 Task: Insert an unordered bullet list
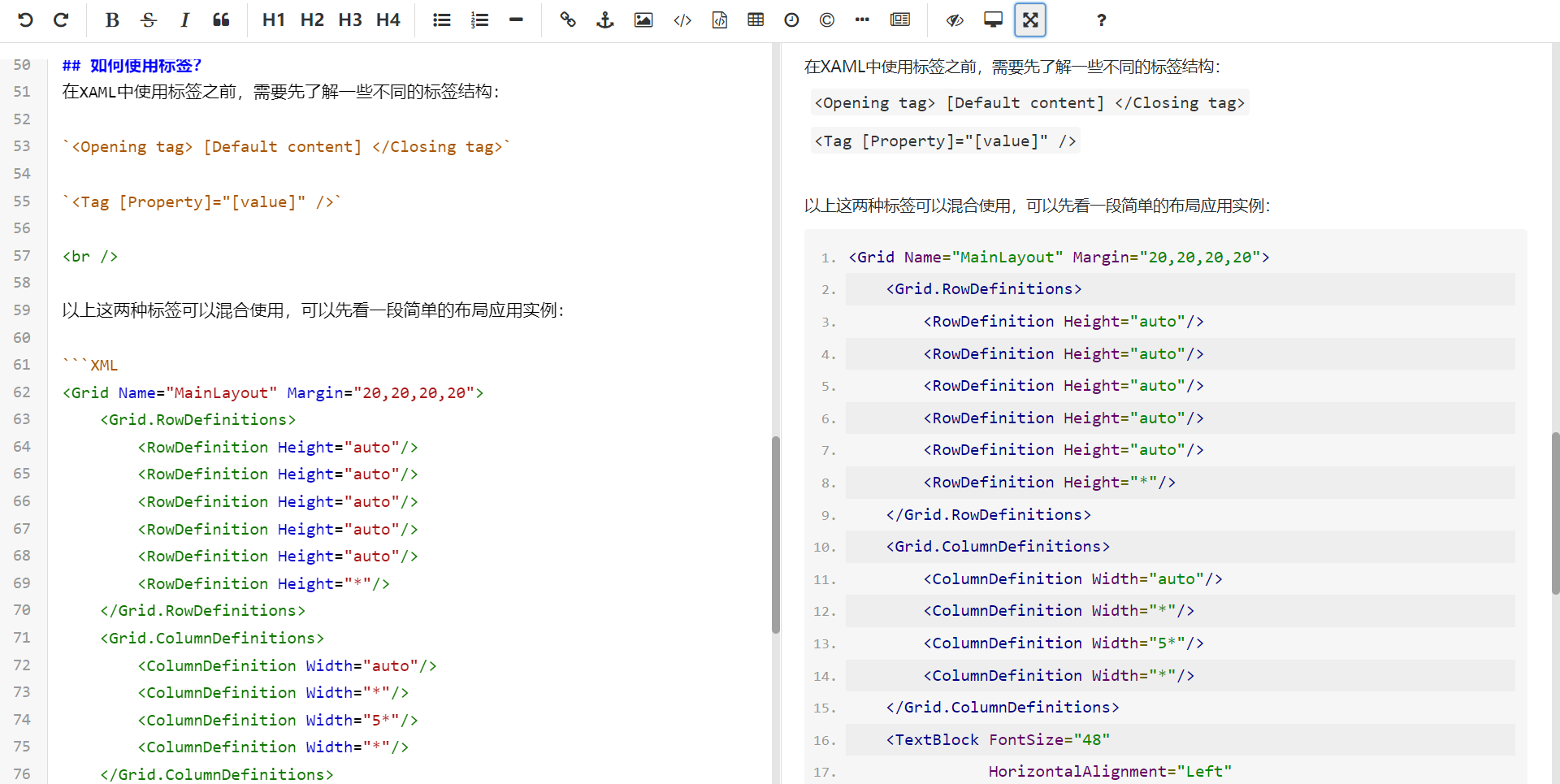click(442, 20)
